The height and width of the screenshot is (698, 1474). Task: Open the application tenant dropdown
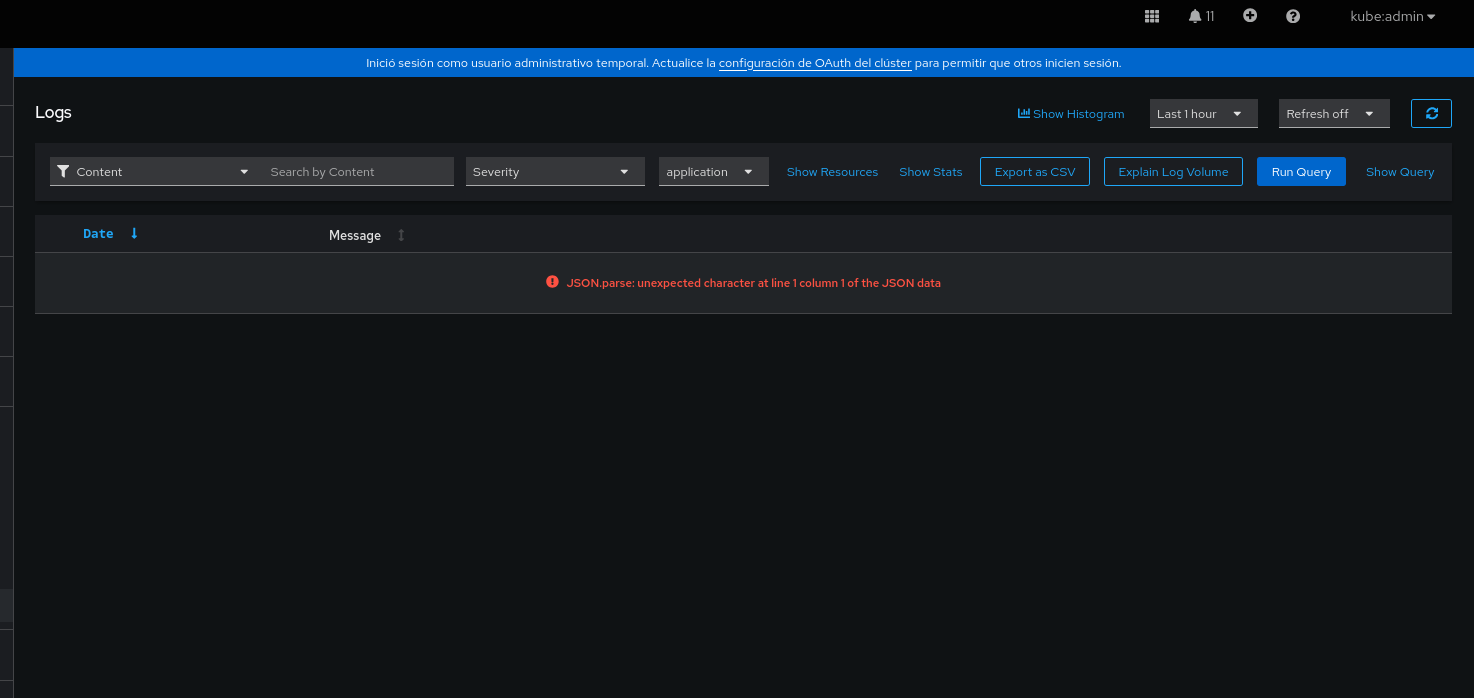coord(714,171)
